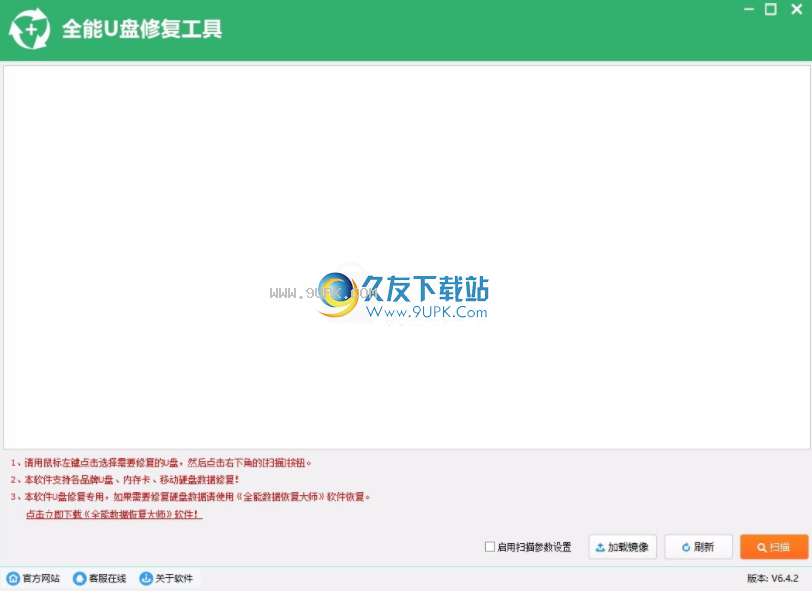Click the download 全能数据恢复大师 link
This screenshot has height=591, width=812.
click(x=114, y=514)
